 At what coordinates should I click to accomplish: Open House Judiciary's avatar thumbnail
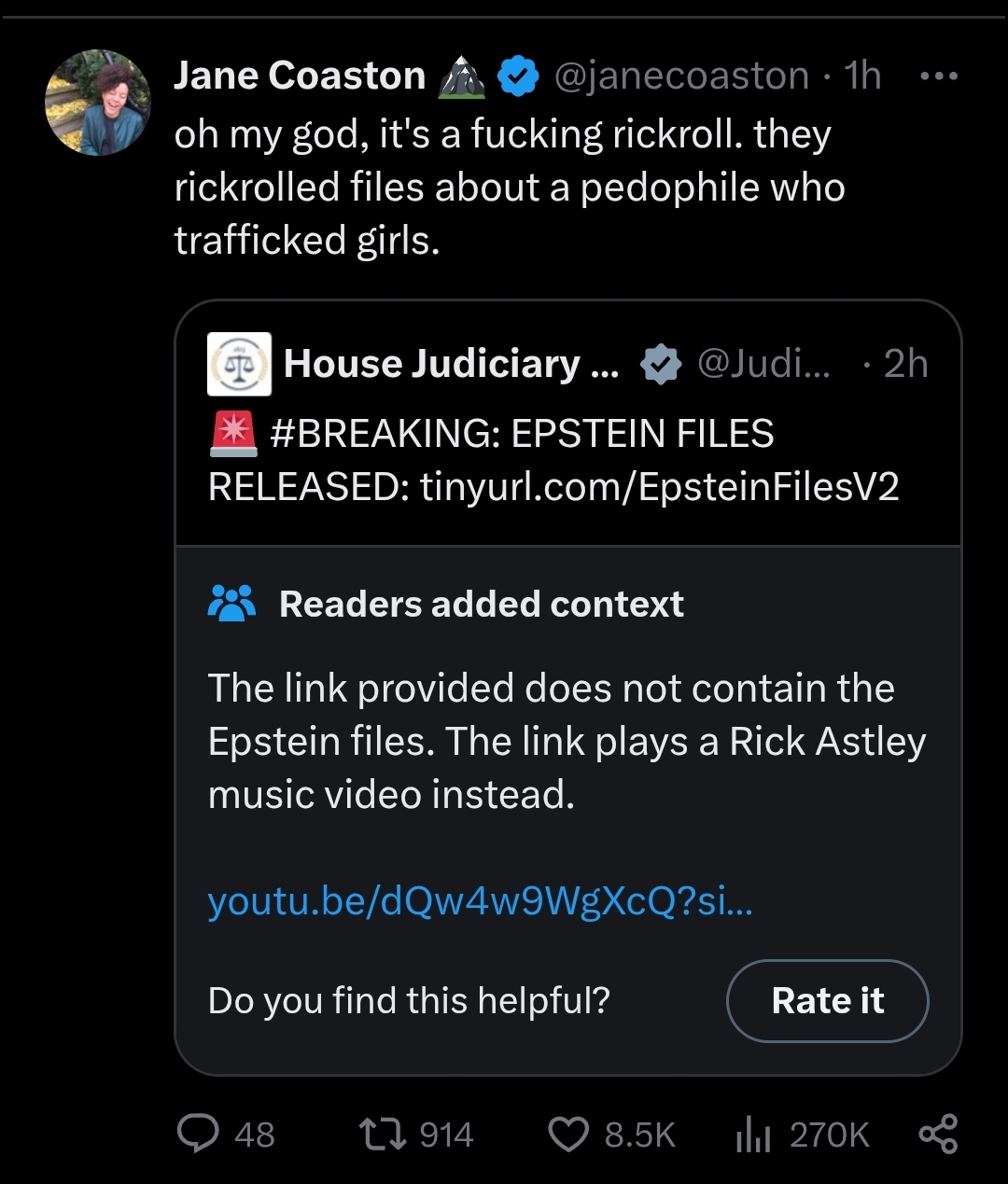pyautogui.click(x=240, y=364)
